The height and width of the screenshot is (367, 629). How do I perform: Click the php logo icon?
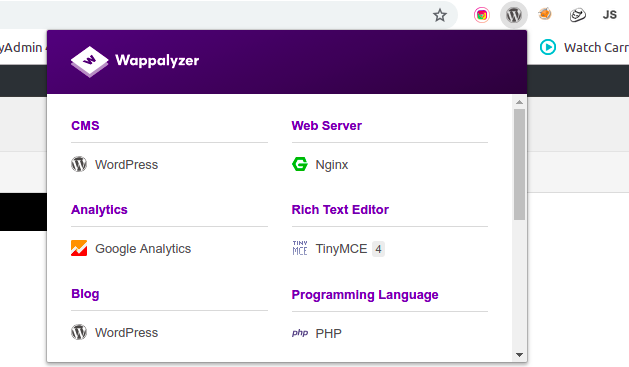point(300,333)
